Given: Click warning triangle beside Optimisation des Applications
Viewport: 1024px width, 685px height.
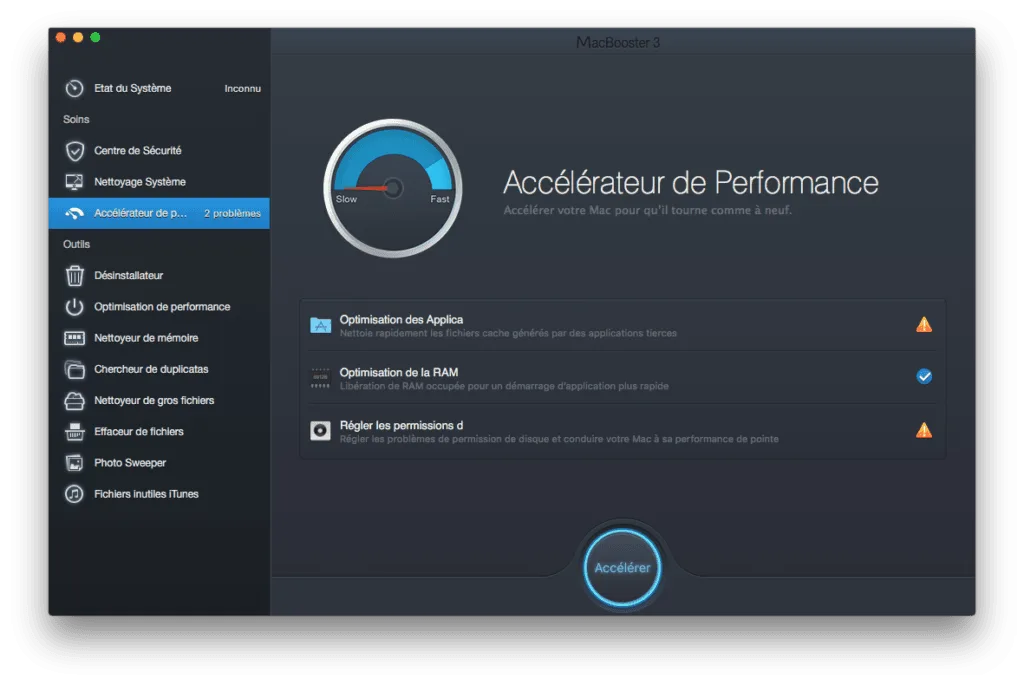Looking at the screenshot, I should click(x=922, y=323).
